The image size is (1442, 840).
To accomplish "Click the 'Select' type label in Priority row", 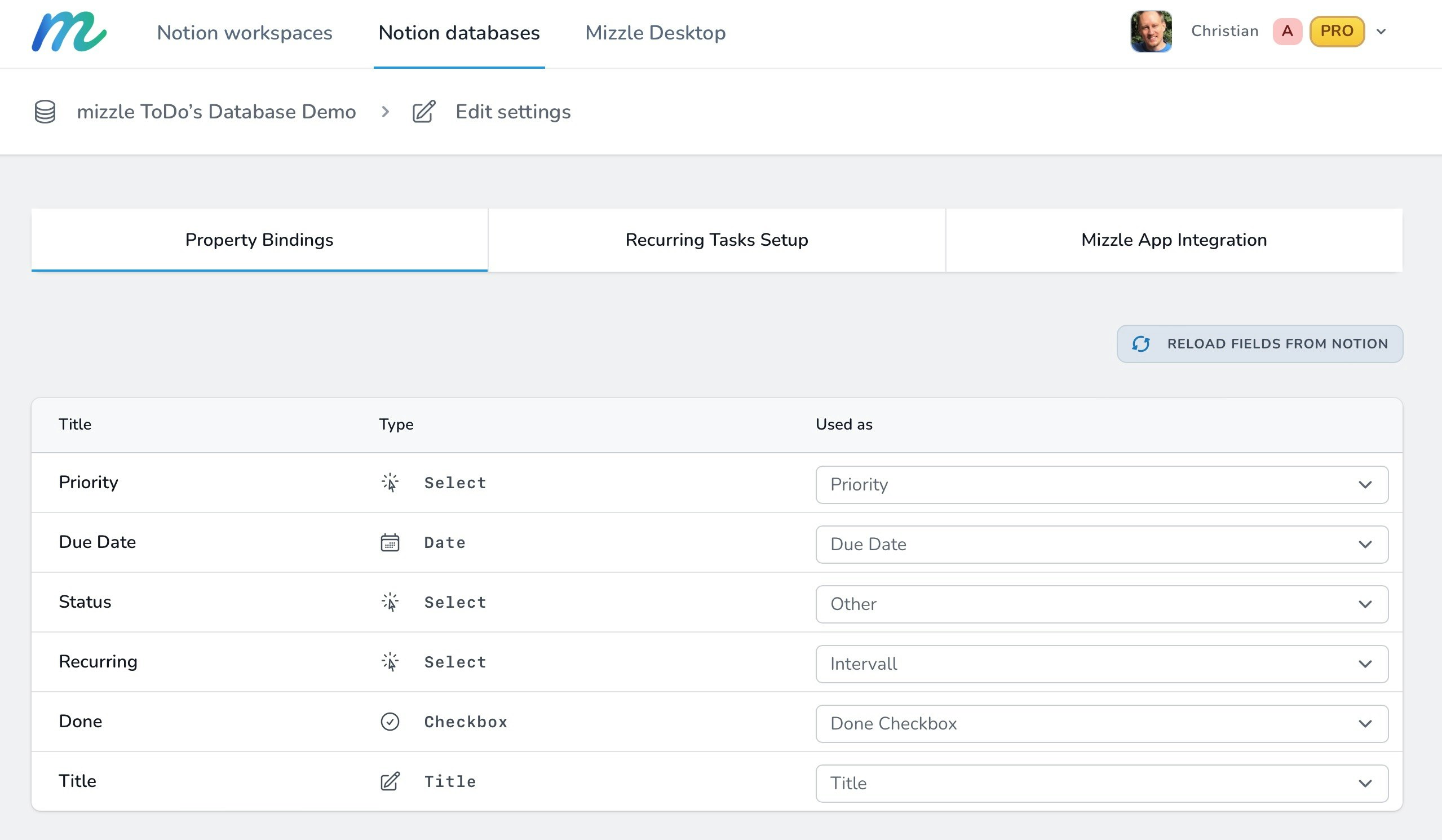I will coord(455,483).
